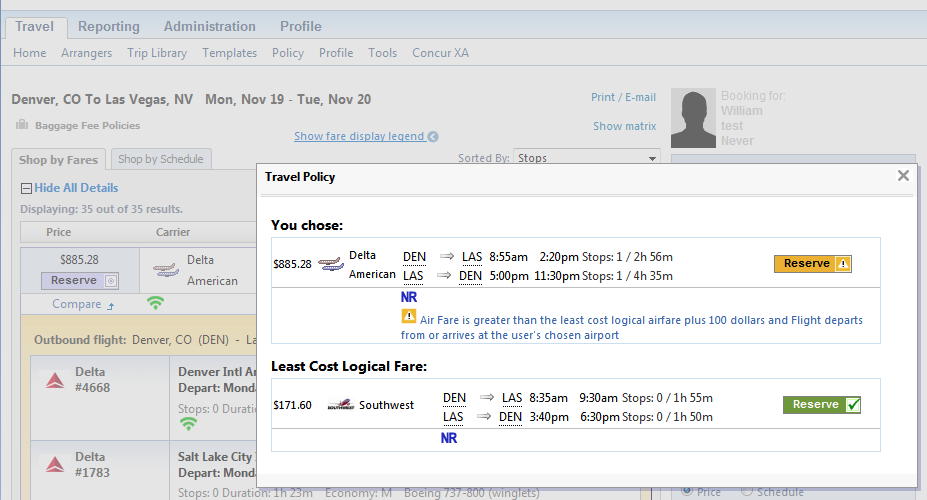Click the Hide All Details link
Viewport: 927px width, 500px height.
[x=76, y=188]
